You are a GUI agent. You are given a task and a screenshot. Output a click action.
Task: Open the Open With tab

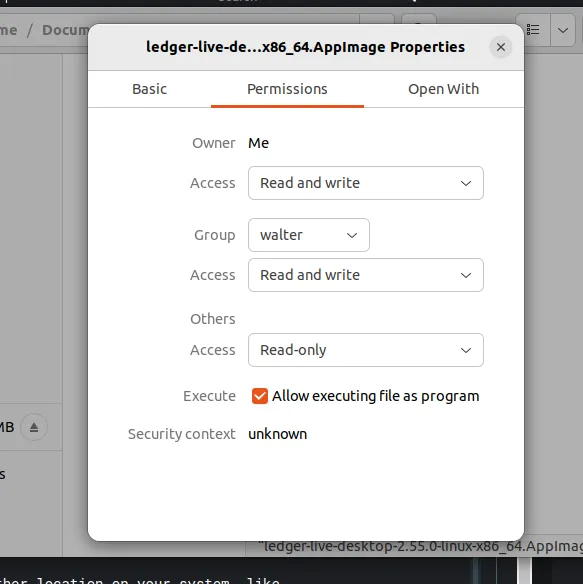coord(443,89)
